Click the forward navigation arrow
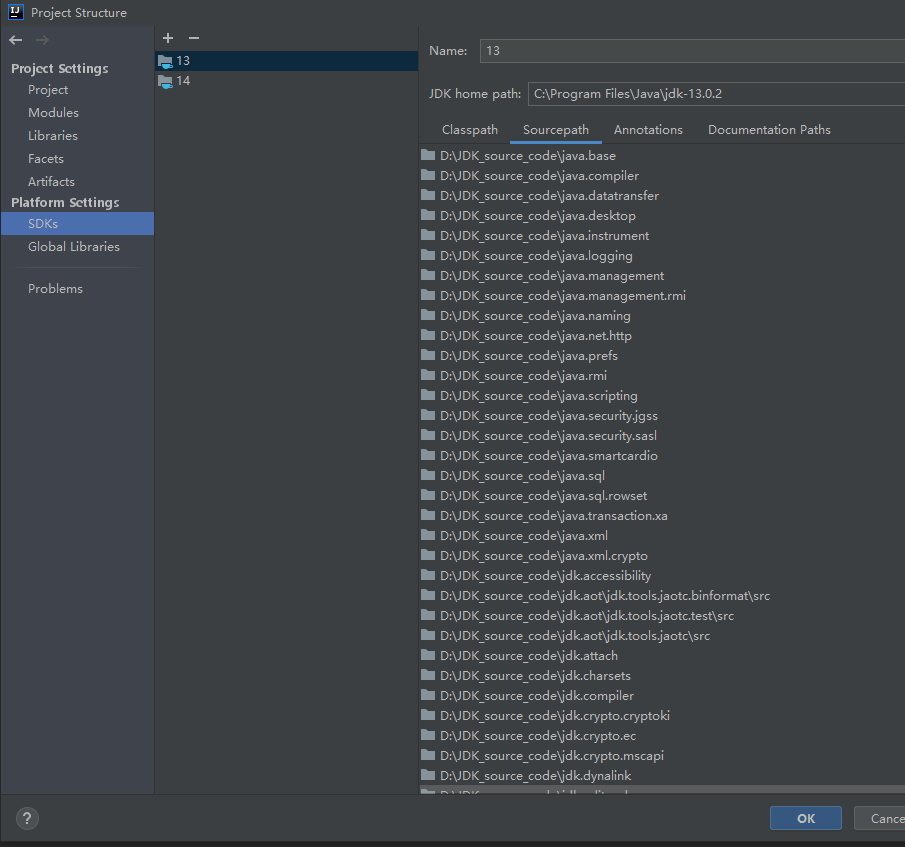Screen dimensions: 905x847 [42, 40]
